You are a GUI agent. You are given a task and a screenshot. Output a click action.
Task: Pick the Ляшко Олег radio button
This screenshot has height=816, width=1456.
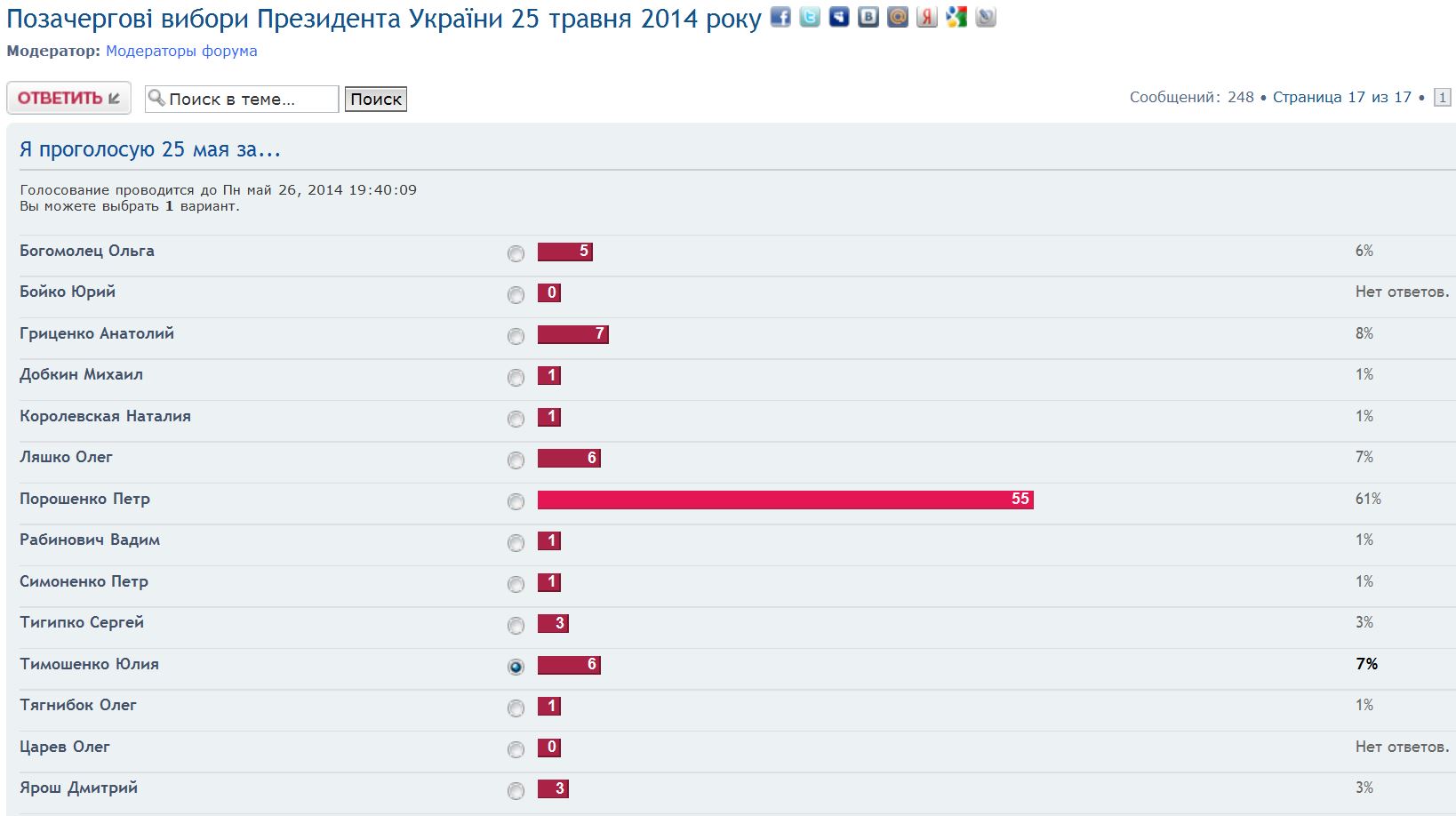516,460
